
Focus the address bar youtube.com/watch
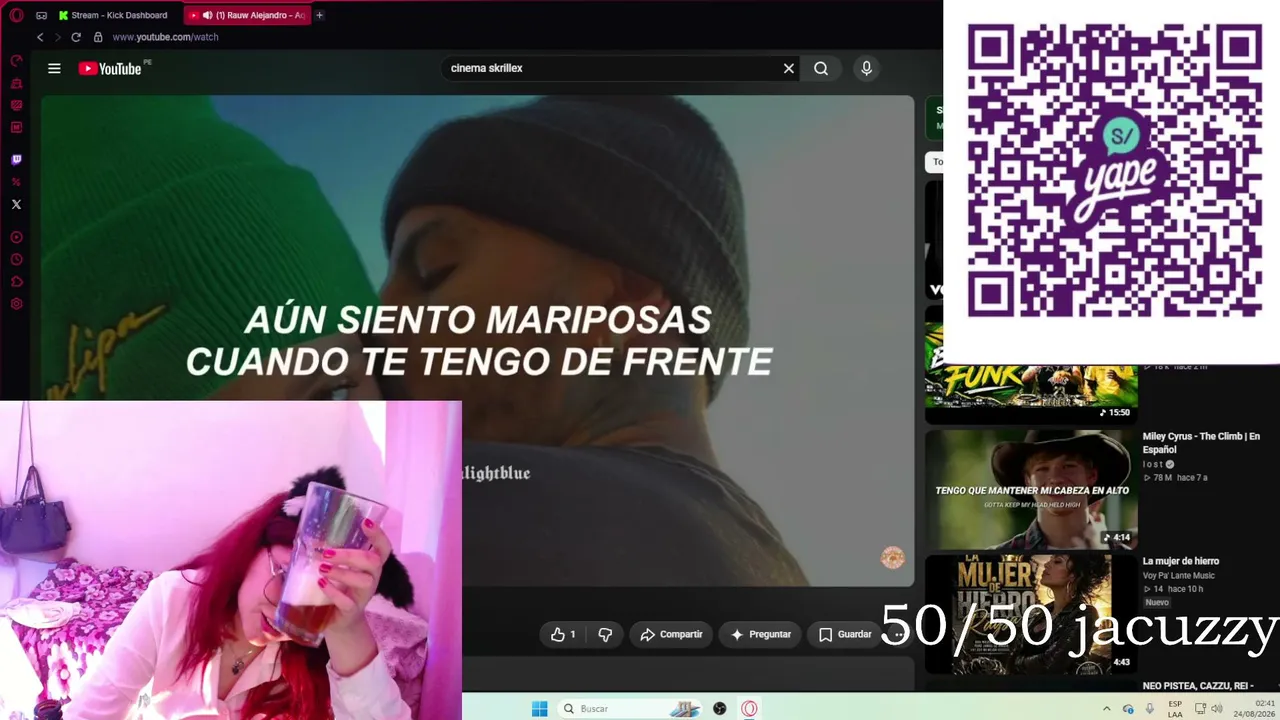[165, 37]
